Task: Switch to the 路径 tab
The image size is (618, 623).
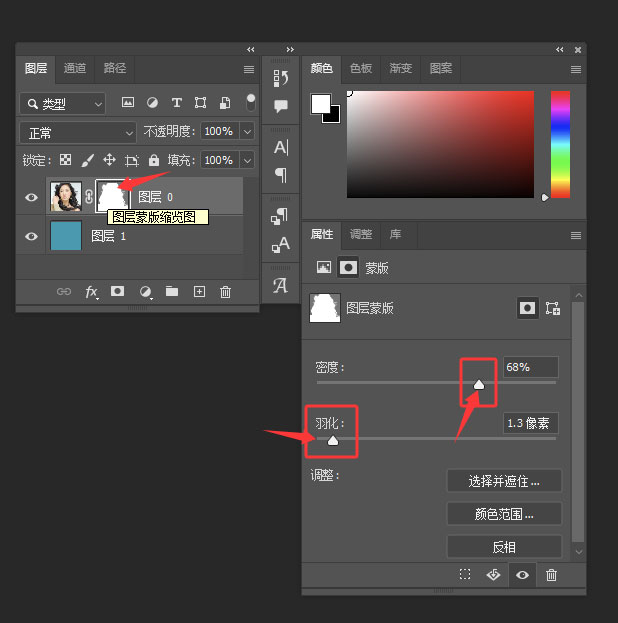Action: coord(114,68)
